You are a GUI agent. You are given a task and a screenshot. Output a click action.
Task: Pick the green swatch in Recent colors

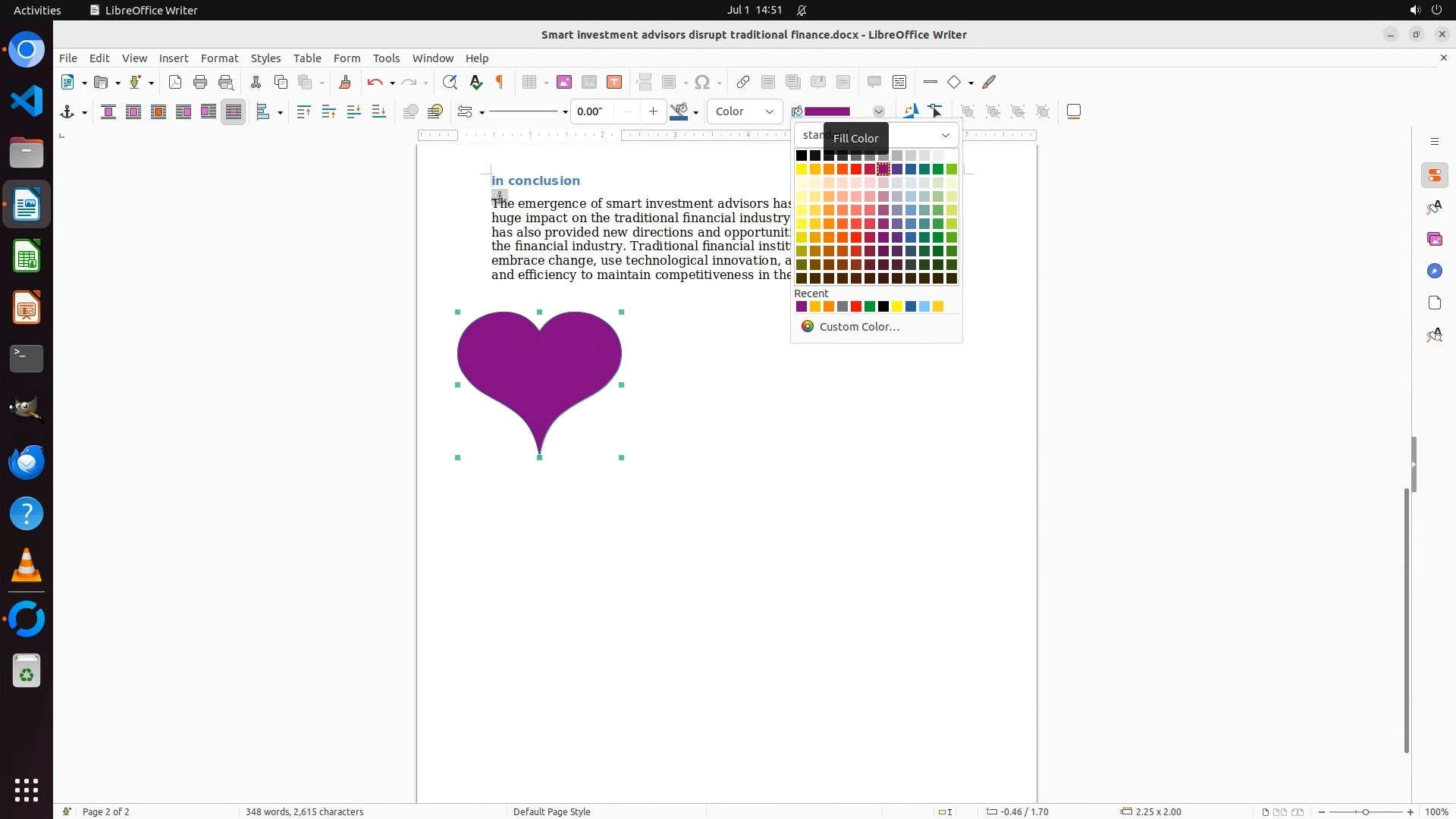pos(870,307)
